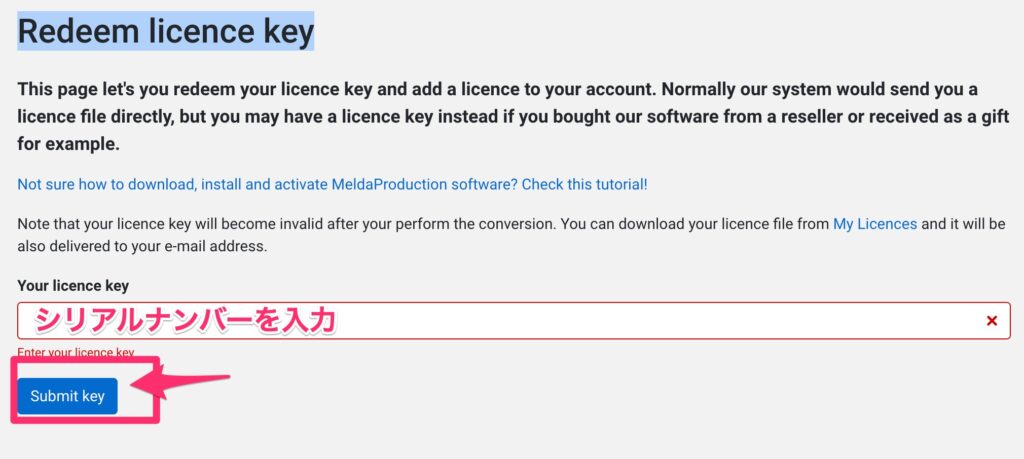Click the red 'Enter your licence key' error
Image resolution: width=1024 pixels, height=459 pixels.
pyautogui.click(x=76, y=353)
